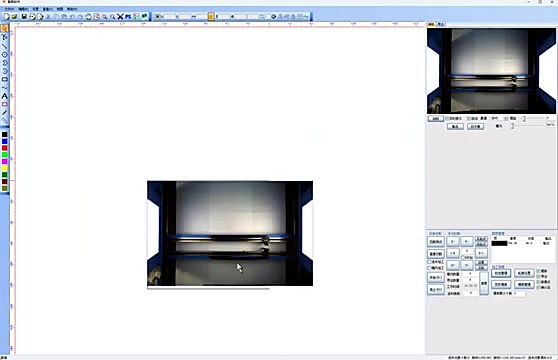The image size is (558, 360).
Task: Toggle the upper checkbox below the device buttons
Action: tap(430, 262)
